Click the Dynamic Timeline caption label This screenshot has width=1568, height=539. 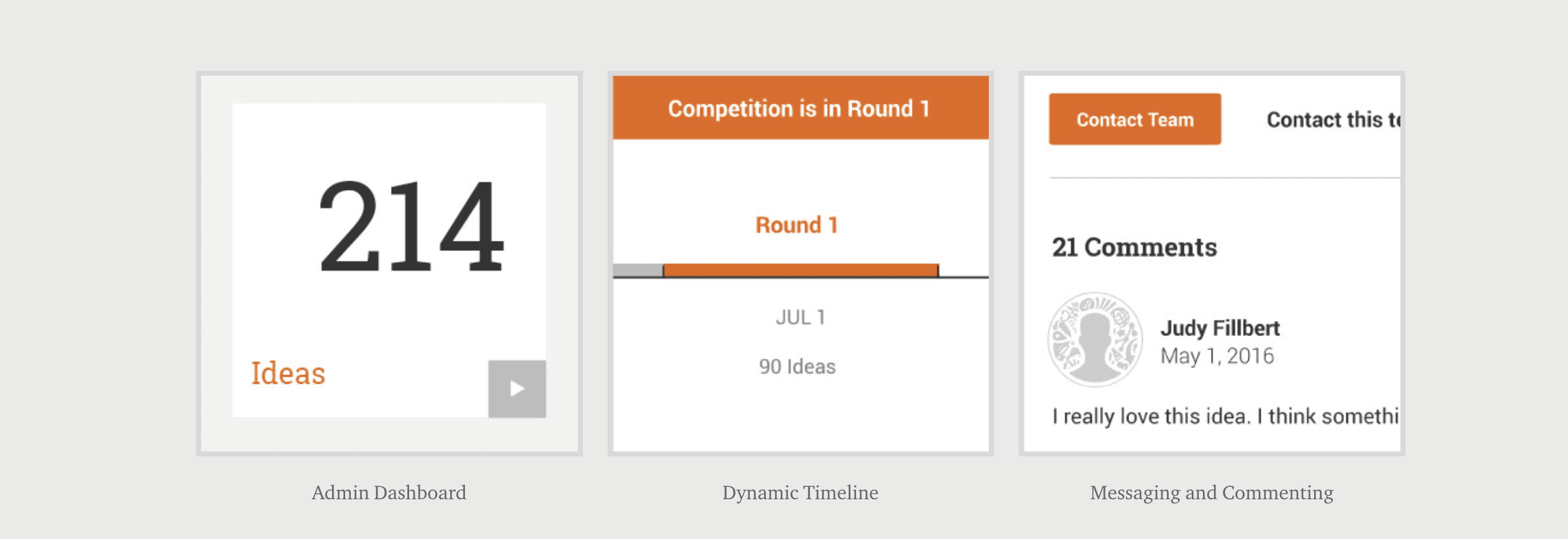(800, 492)
